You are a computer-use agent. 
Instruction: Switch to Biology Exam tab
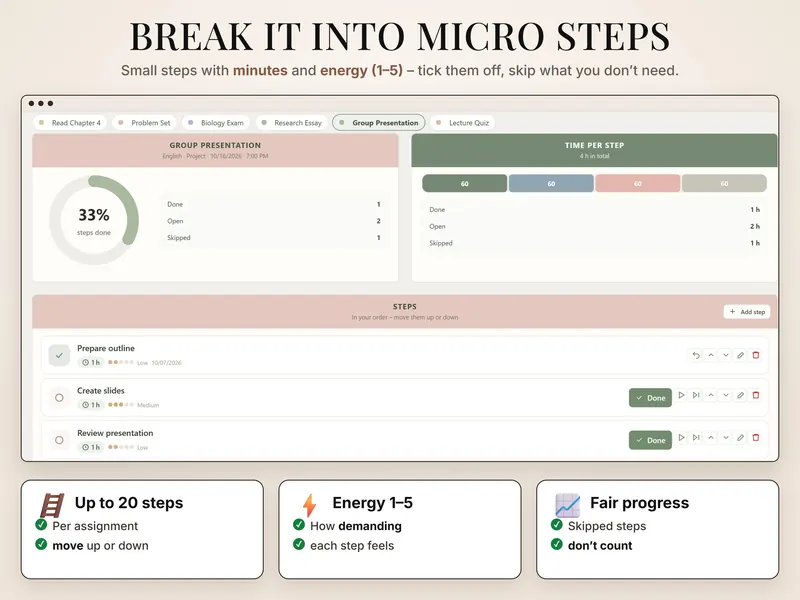(x=216, y=123)
